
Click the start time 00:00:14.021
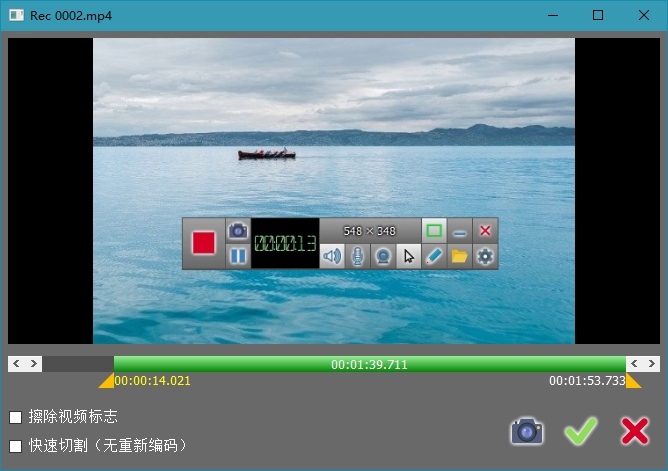pos(153,381)
